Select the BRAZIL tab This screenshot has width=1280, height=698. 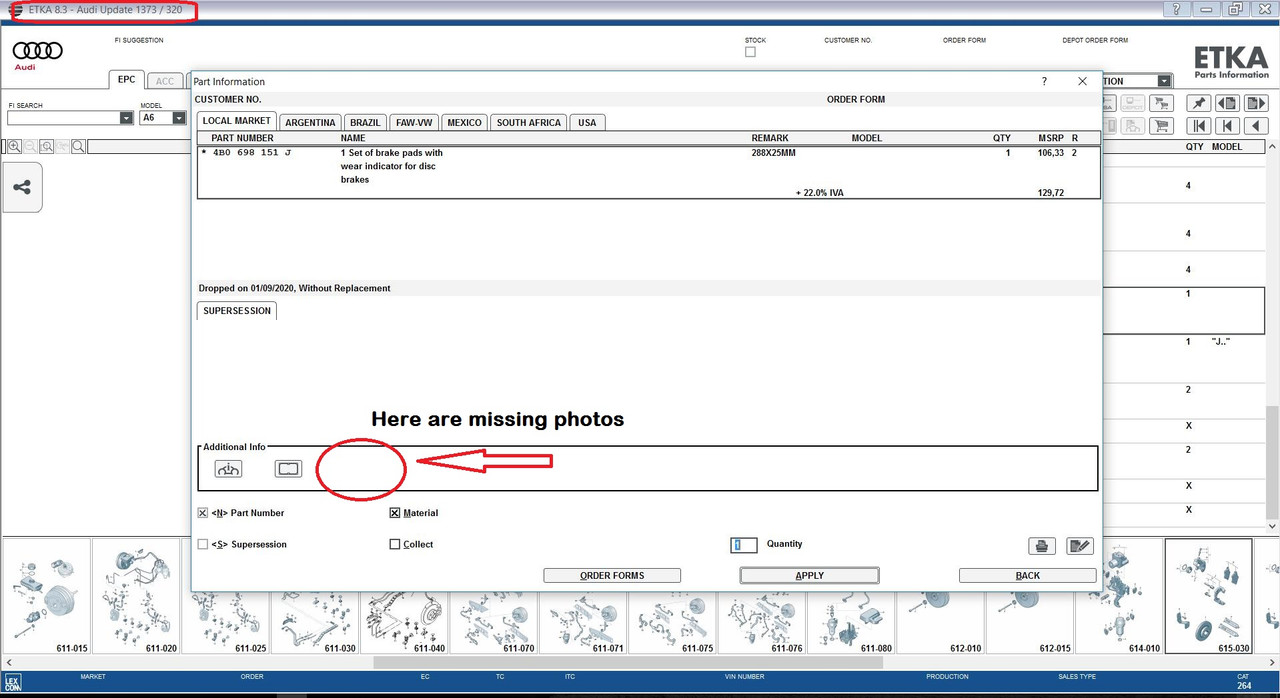click(x=365, y=122)
